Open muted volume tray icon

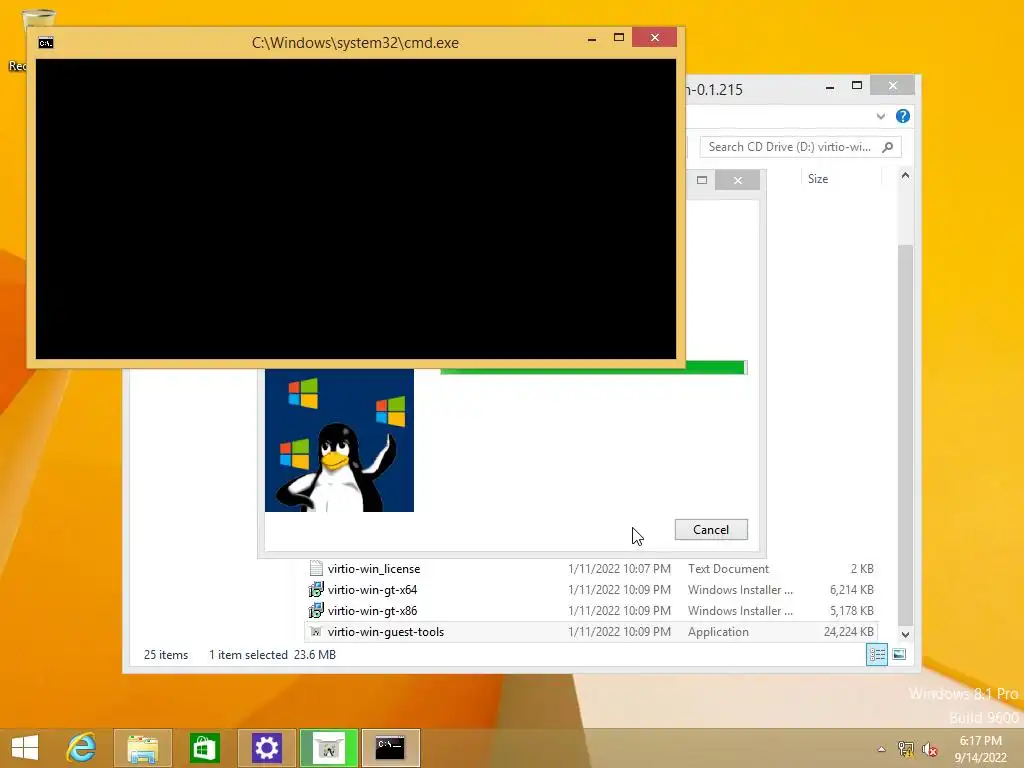[x=929, y=749]
